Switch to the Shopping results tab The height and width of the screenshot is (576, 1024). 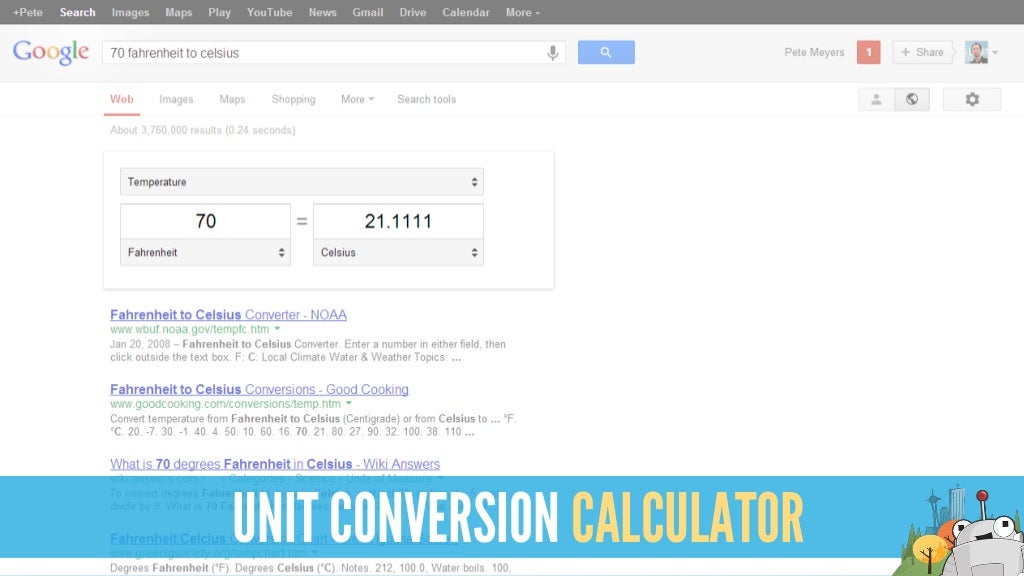tap(293, 99)
